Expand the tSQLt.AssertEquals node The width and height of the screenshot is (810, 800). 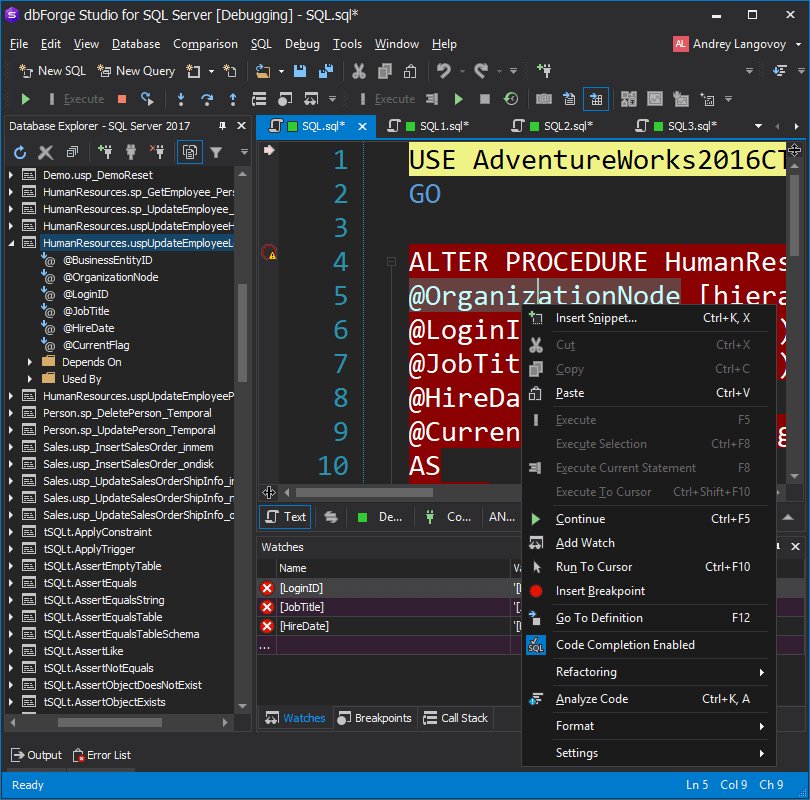[11, 583]
